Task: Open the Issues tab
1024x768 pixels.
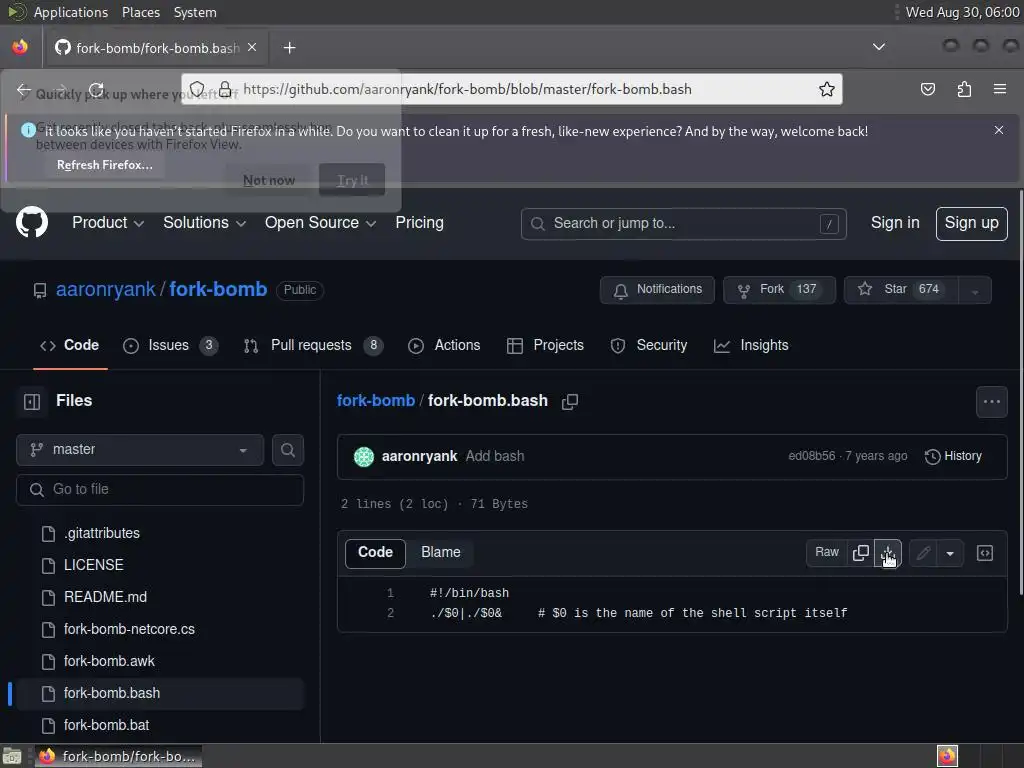Action: point(170,345)
